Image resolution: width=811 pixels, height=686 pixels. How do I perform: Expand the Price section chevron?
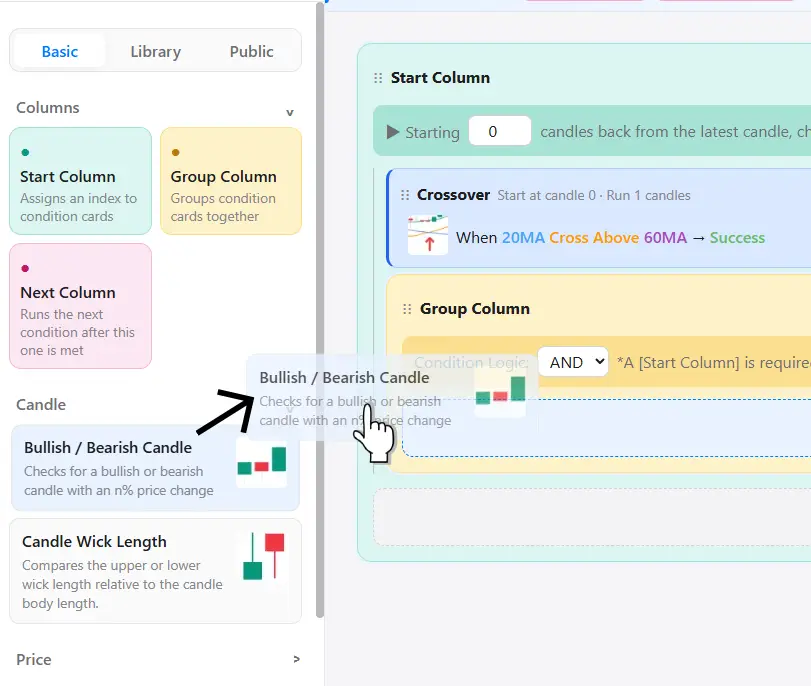tap(296, 659)
